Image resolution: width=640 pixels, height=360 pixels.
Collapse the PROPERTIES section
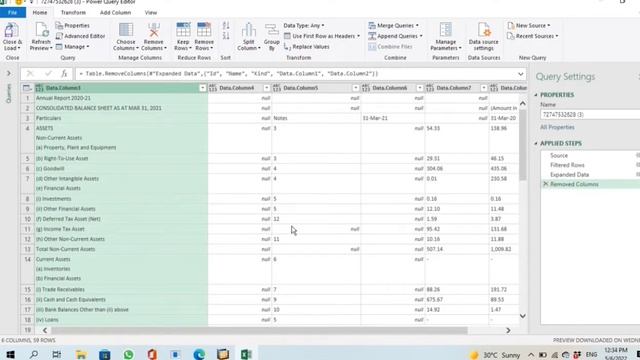pyautogui.click(x=536, y=95)
